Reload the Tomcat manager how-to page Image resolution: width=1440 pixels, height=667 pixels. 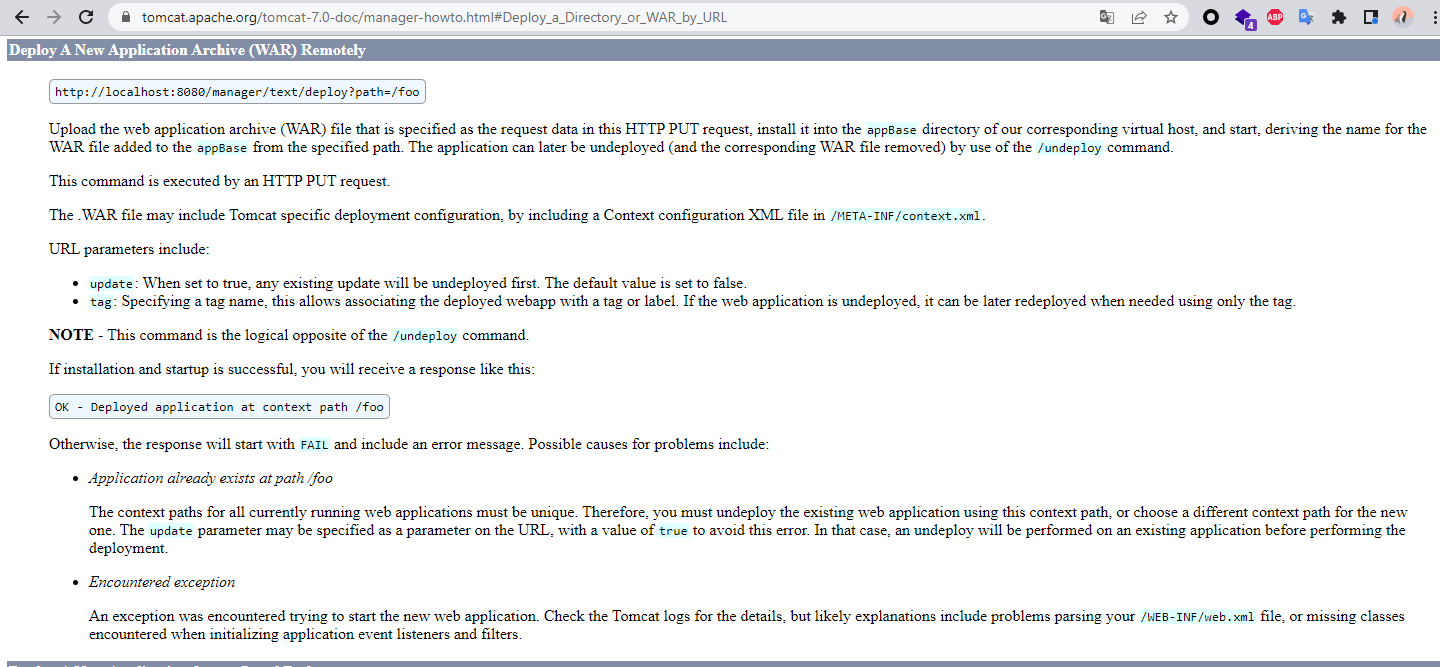[87, 17]
